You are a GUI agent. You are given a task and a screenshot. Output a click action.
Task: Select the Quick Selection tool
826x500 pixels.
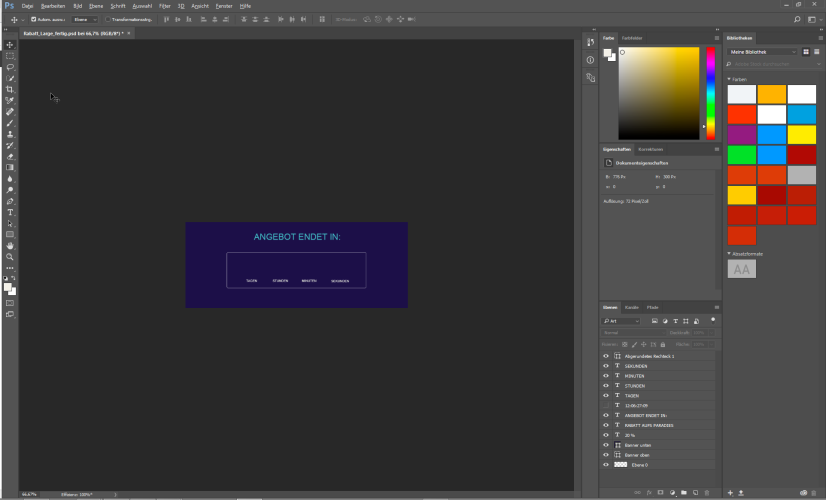10,78
